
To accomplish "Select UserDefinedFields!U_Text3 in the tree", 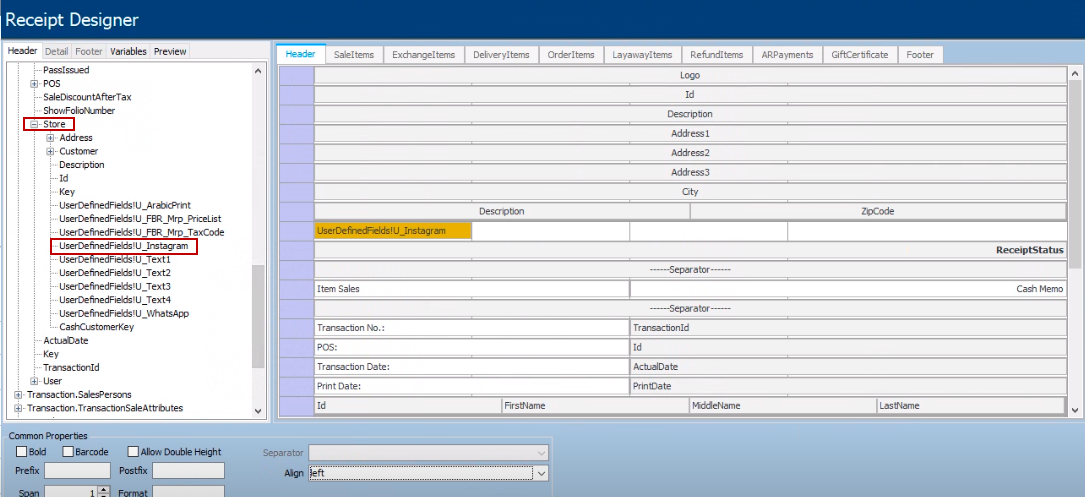I will pyautogui.click(x=115, y=287).
